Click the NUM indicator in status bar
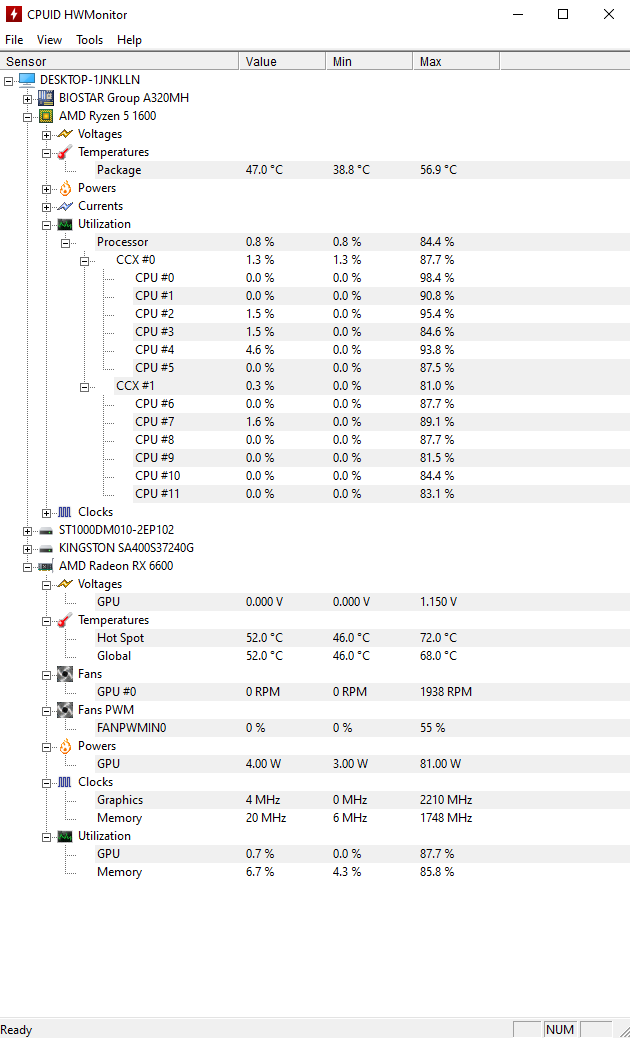The width and height of the screenshot is (630, 1038). coord(560,1029)
